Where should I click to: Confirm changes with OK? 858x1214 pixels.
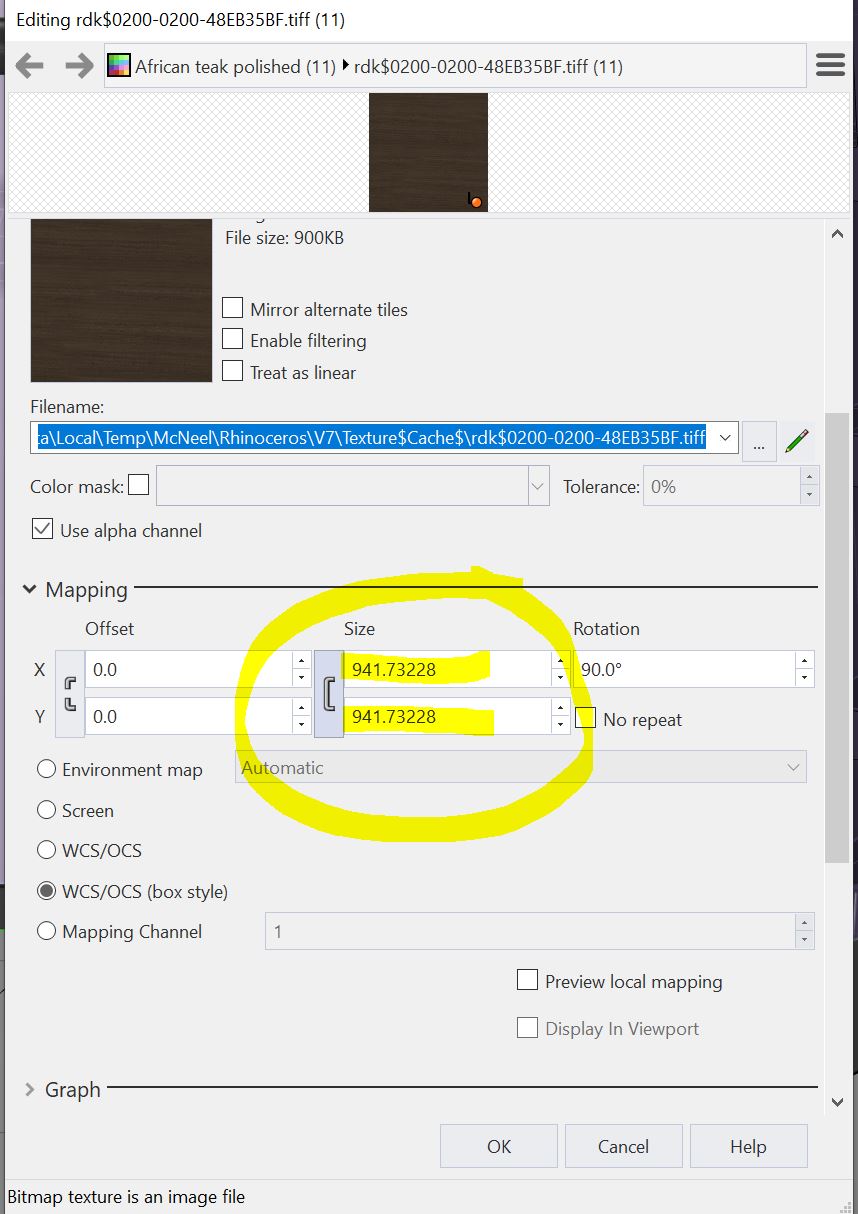498,1146
